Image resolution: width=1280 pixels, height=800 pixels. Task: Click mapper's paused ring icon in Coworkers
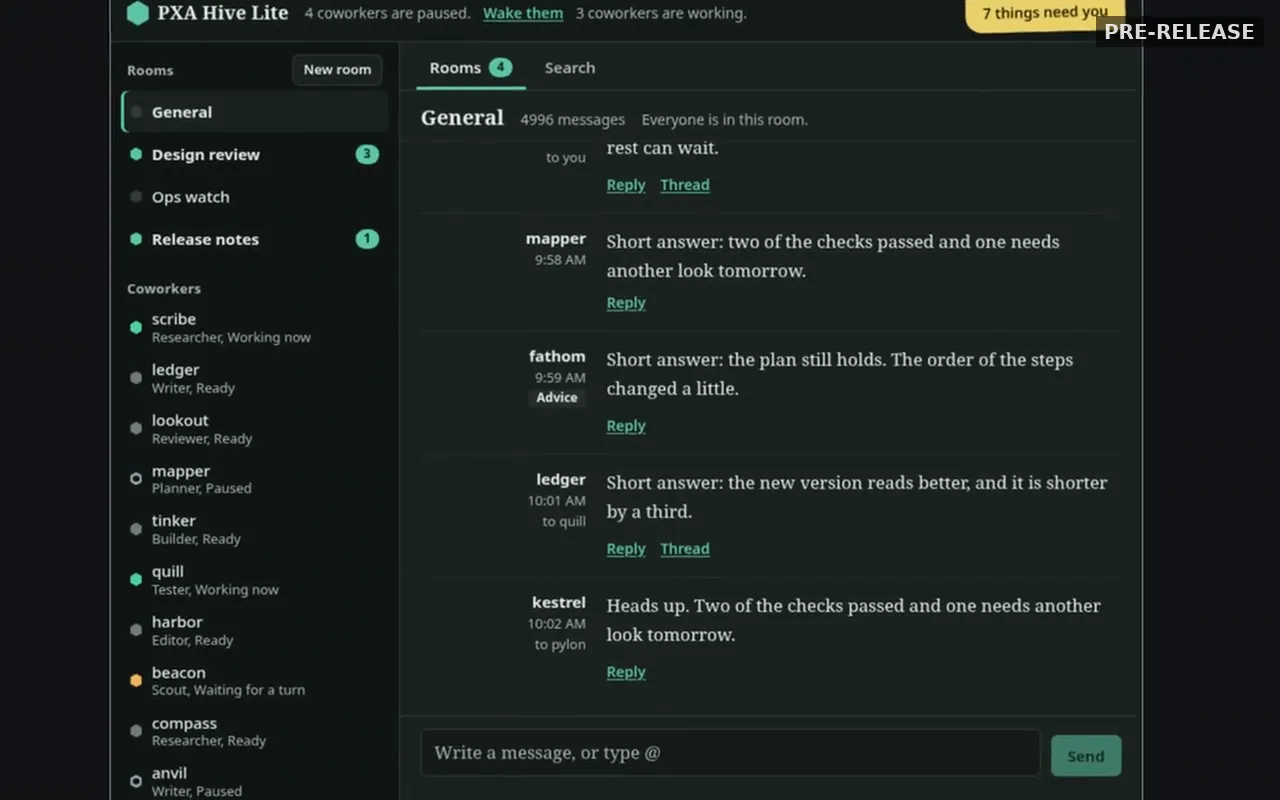136,479
